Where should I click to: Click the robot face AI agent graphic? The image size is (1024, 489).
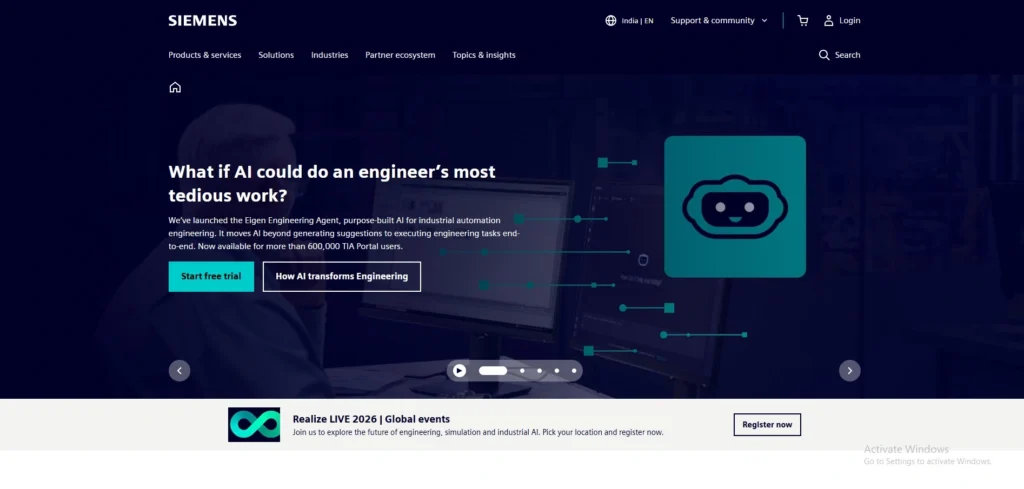click(x=735, y=206)
